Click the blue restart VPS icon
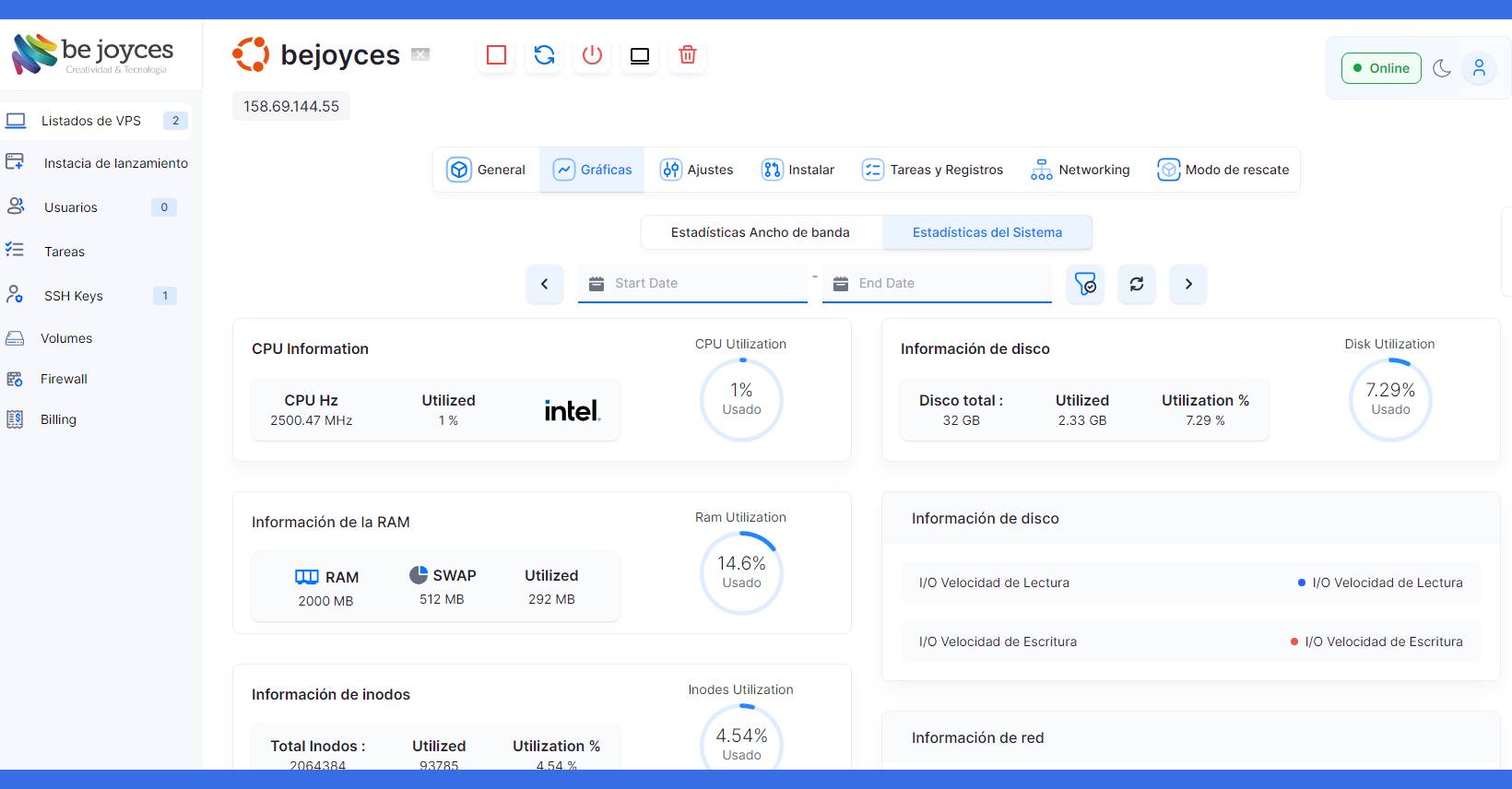Image resolution: width=1512 pixels, height=789 pixels. click(x=544, y=55)
